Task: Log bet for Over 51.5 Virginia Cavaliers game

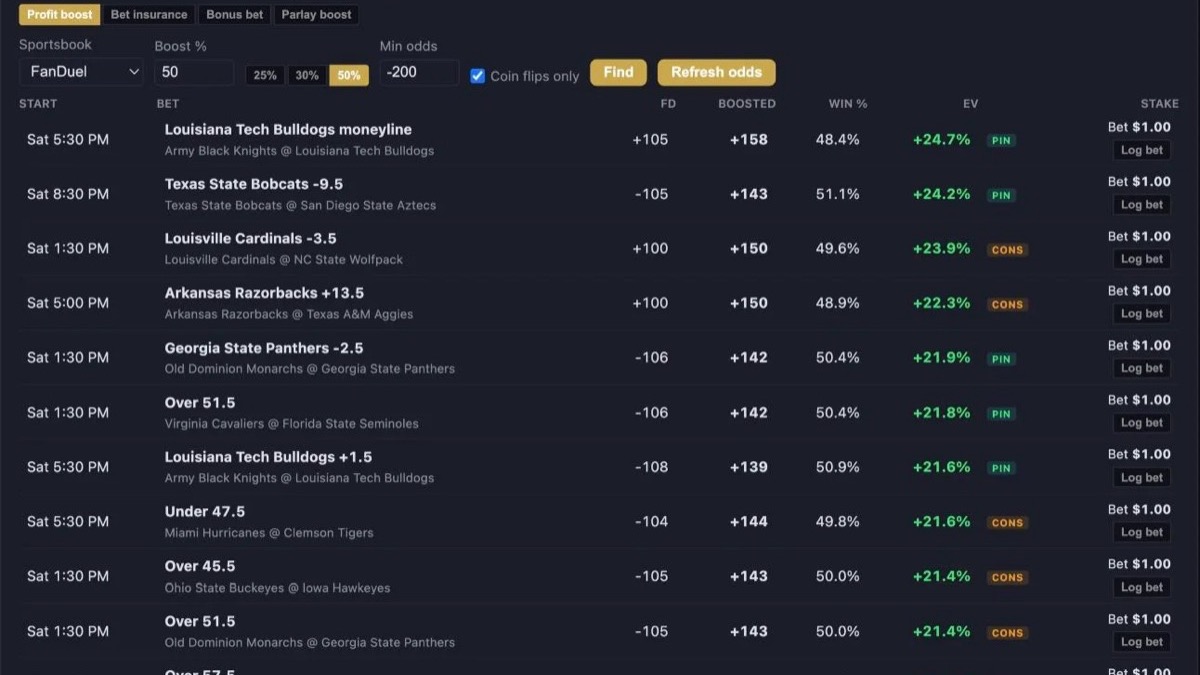Action: pos(1141,423)
